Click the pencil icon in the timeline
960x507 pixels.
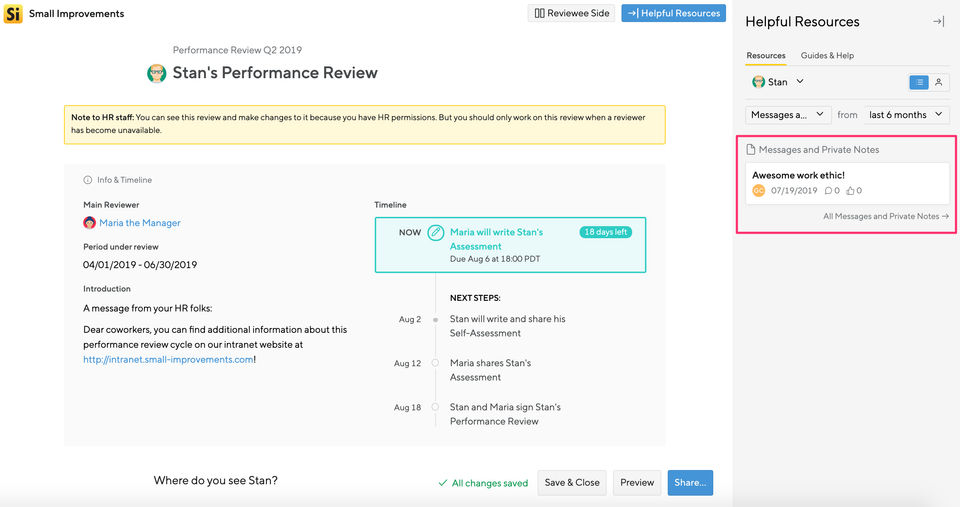[435, 232]
